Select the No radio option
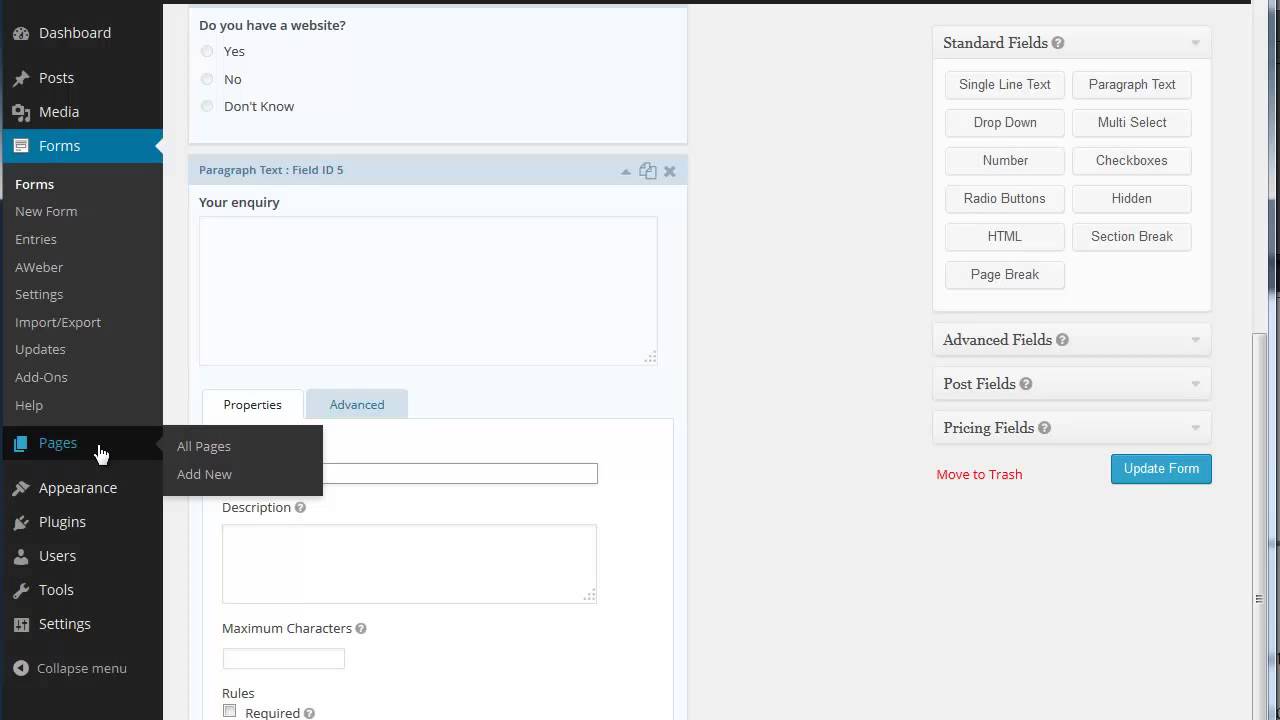The height and width of the screenshot is (720, 1280). pyautogui.click(x=207, y=79)
